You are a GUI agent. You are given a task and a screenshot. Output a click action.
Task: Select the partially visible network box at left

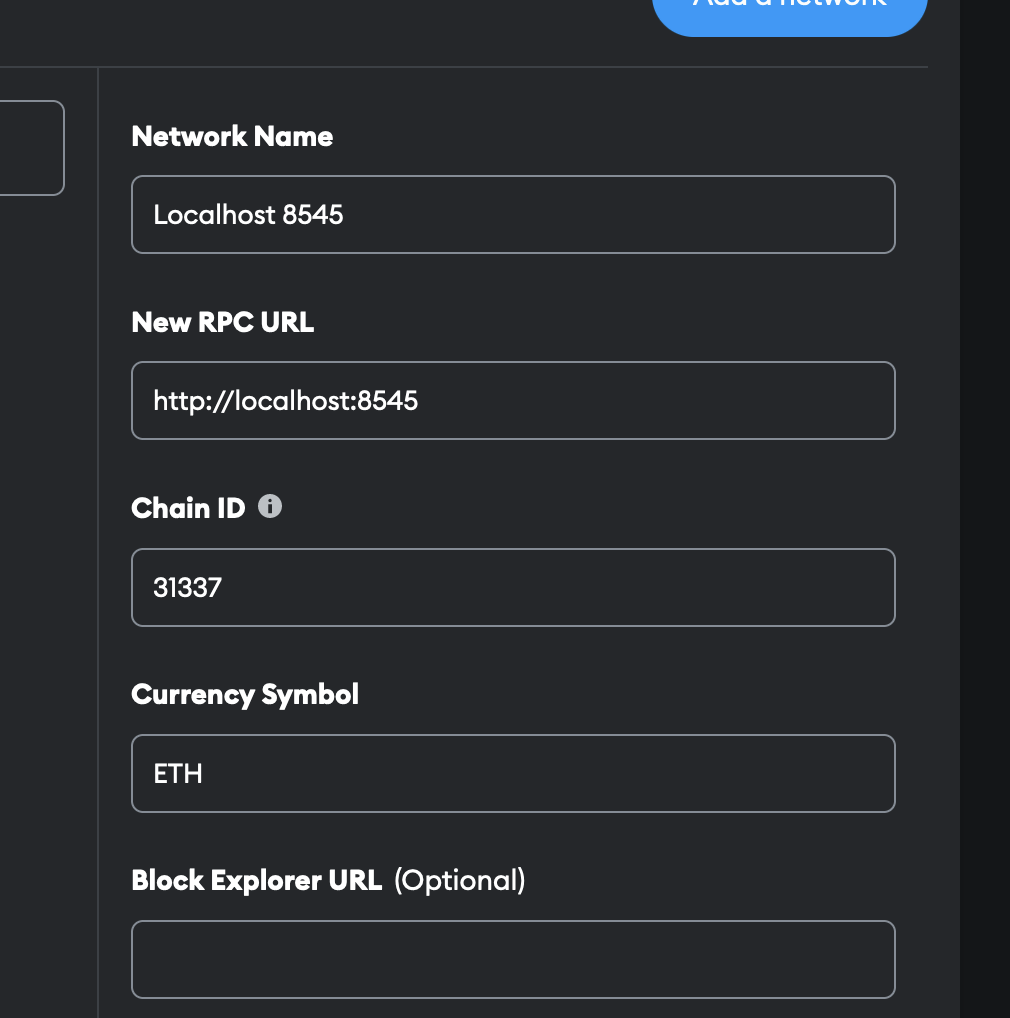tap(32, 148)
